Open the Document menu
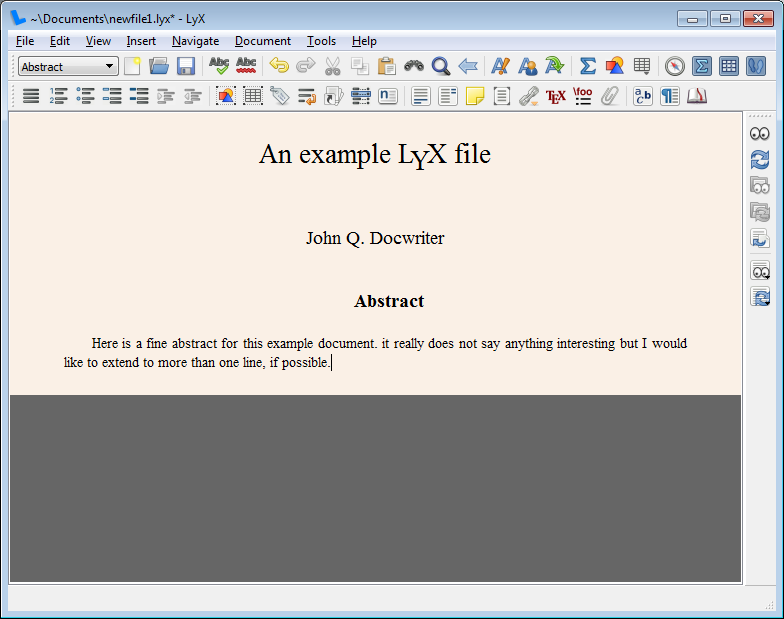 click(x=262, y=41)
